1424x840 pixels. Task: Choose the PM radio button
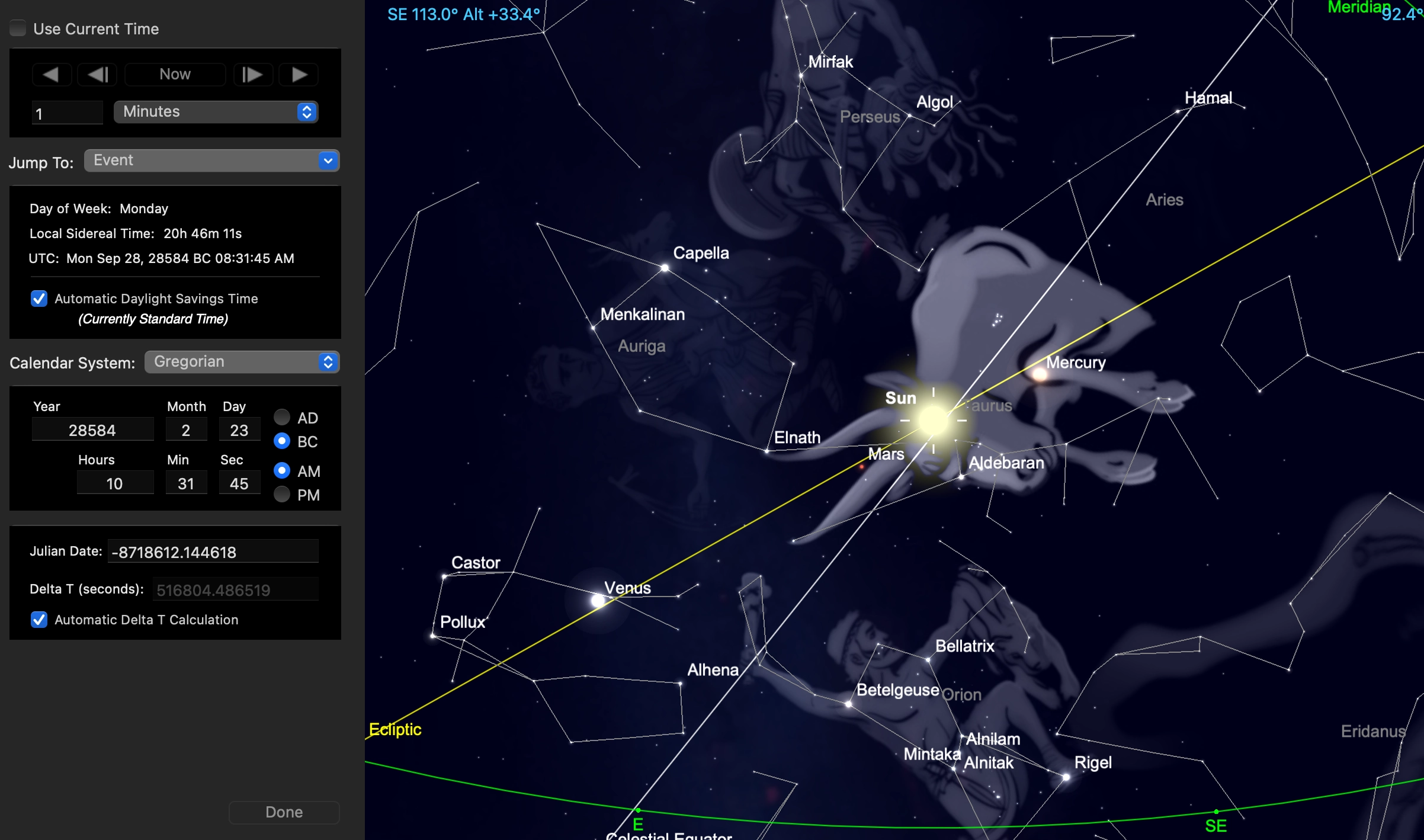click(282, 495)
